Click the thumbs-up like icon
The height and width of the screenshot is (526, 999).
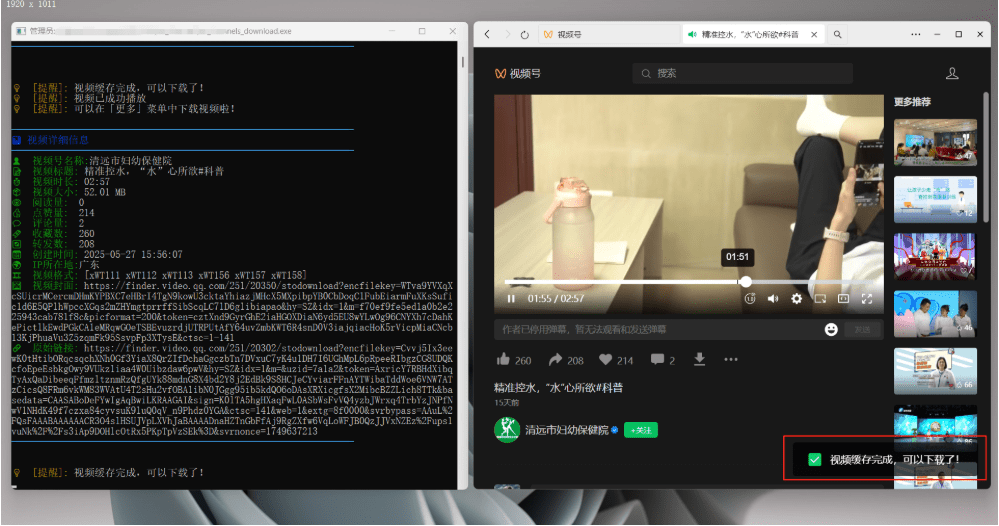tap(503, 360)
